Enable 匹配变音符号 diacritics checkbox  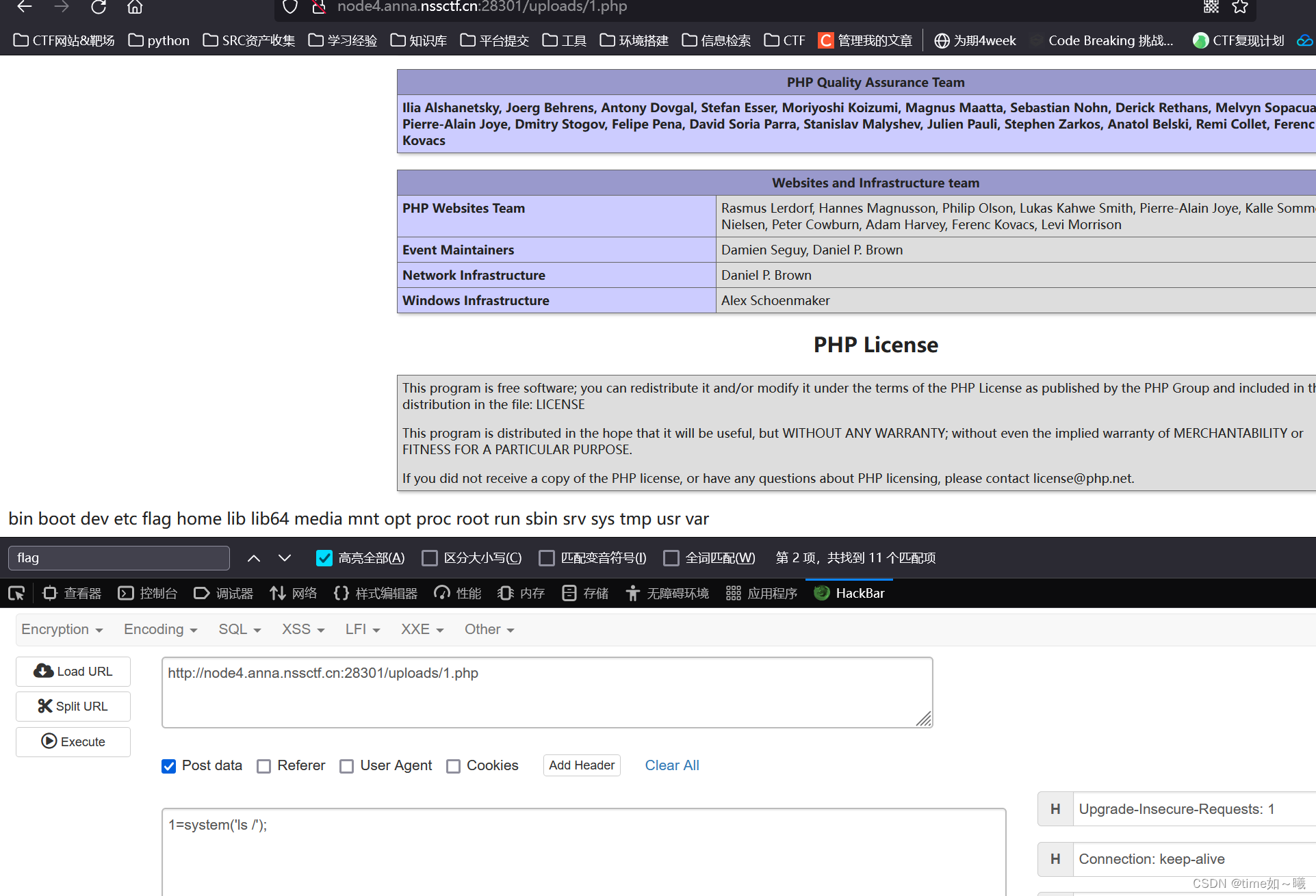point(547,558)
